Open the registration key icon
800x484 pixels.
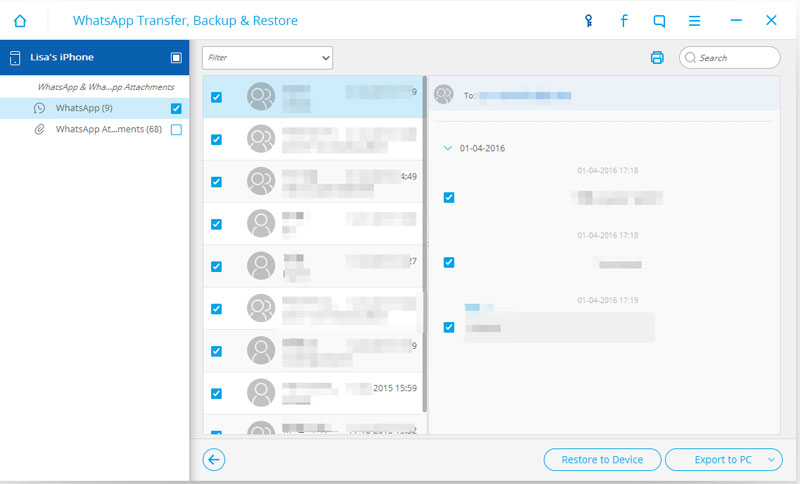click(588, 21)
